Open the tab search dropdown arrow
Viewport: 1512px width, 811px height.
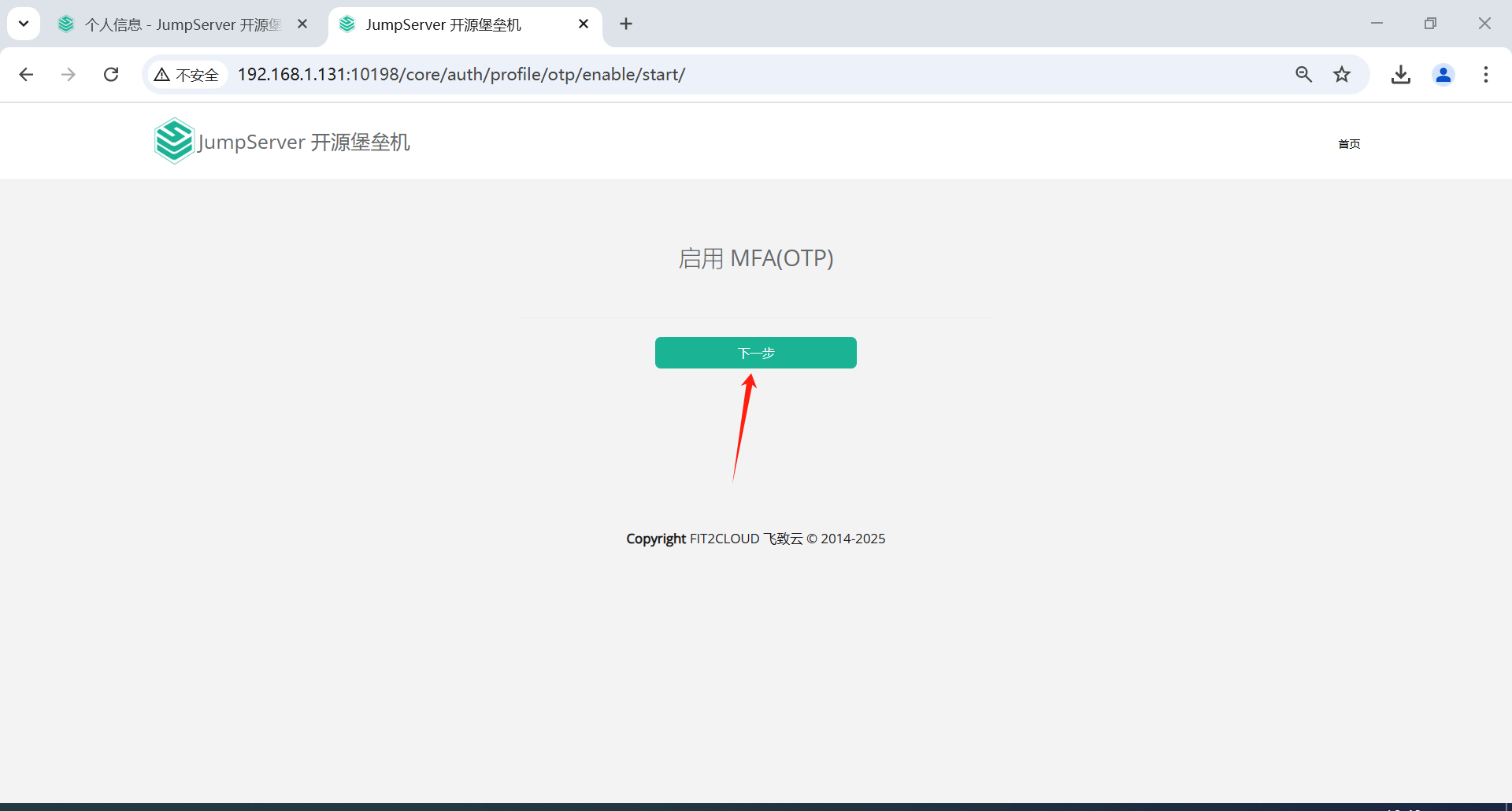[24, 24]
